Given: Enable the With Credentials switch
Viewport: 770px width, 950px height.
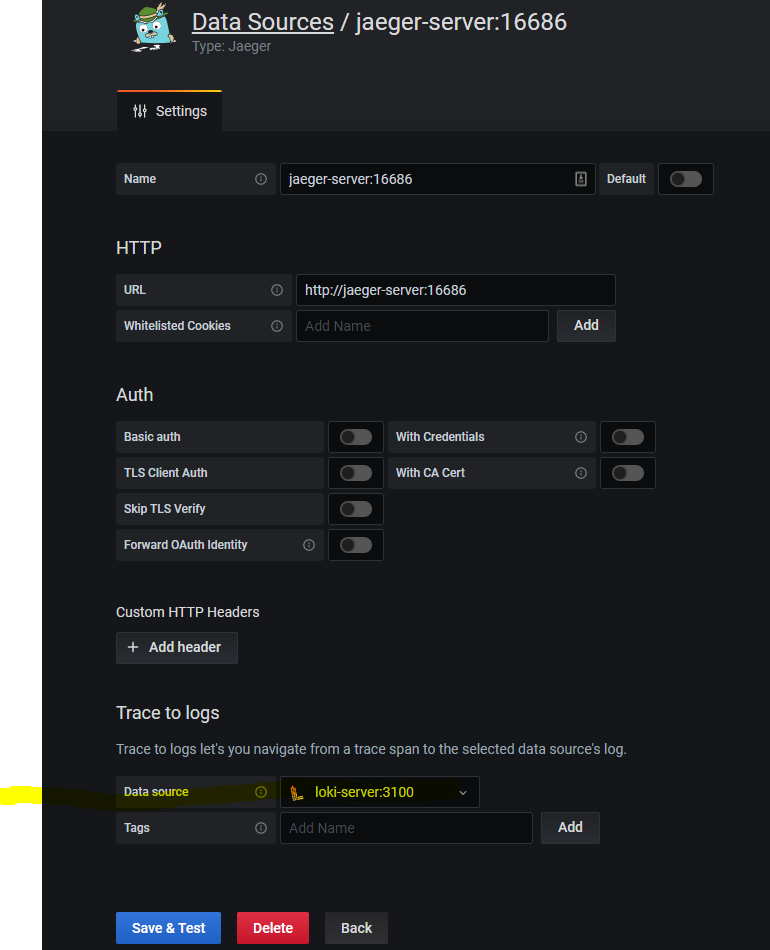Looking at the screenshot, I should [x=628, y=437].
